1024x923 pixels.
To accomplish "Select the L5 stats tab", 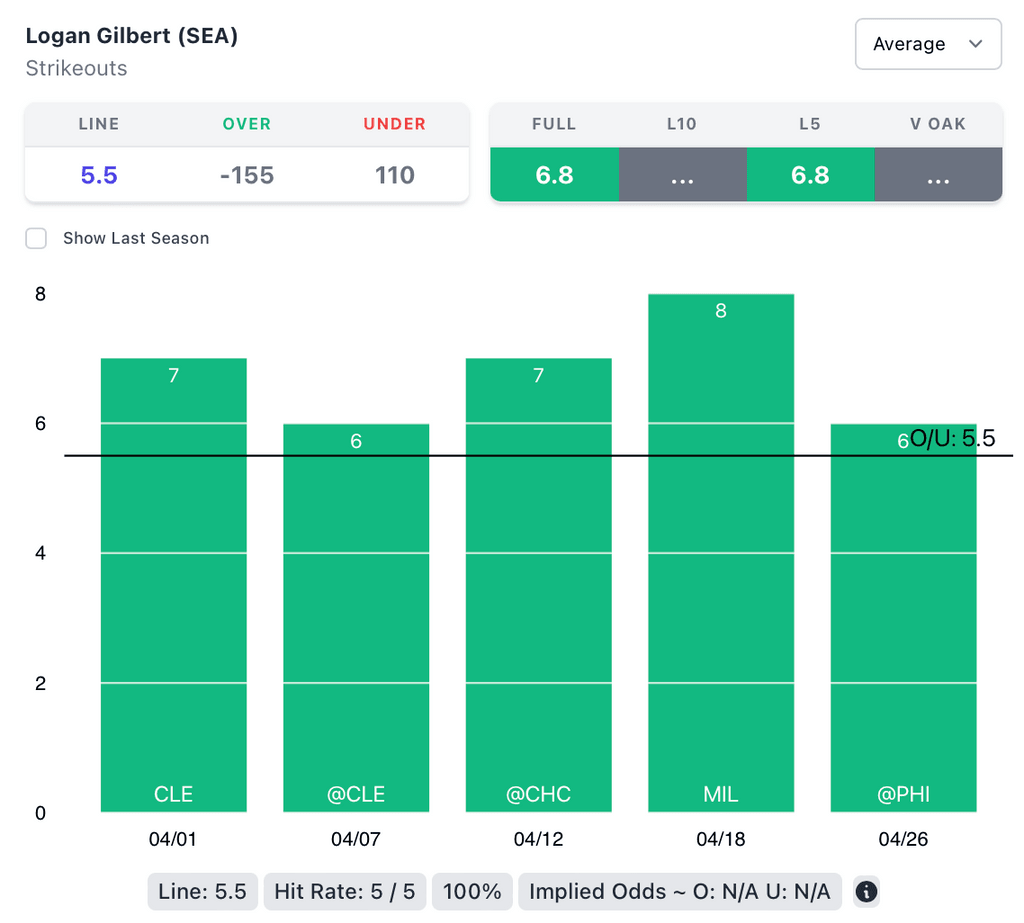I will [810, 124].
